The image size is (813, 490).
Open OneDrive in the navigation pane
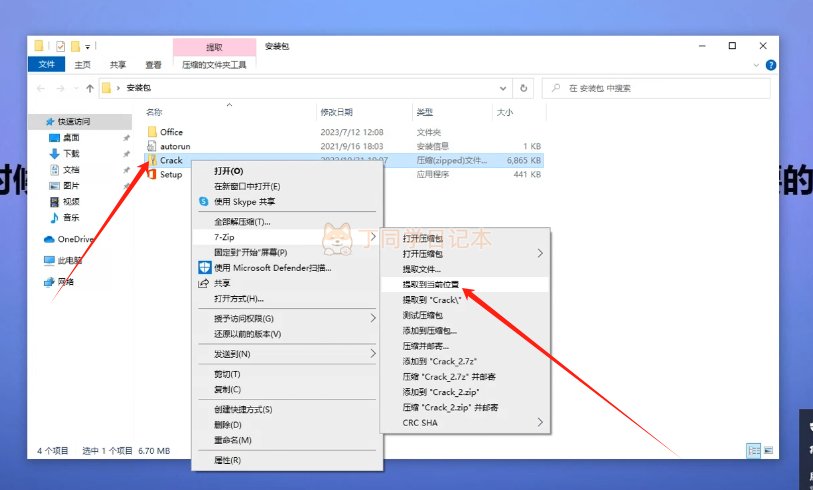(x=74, y=239)
